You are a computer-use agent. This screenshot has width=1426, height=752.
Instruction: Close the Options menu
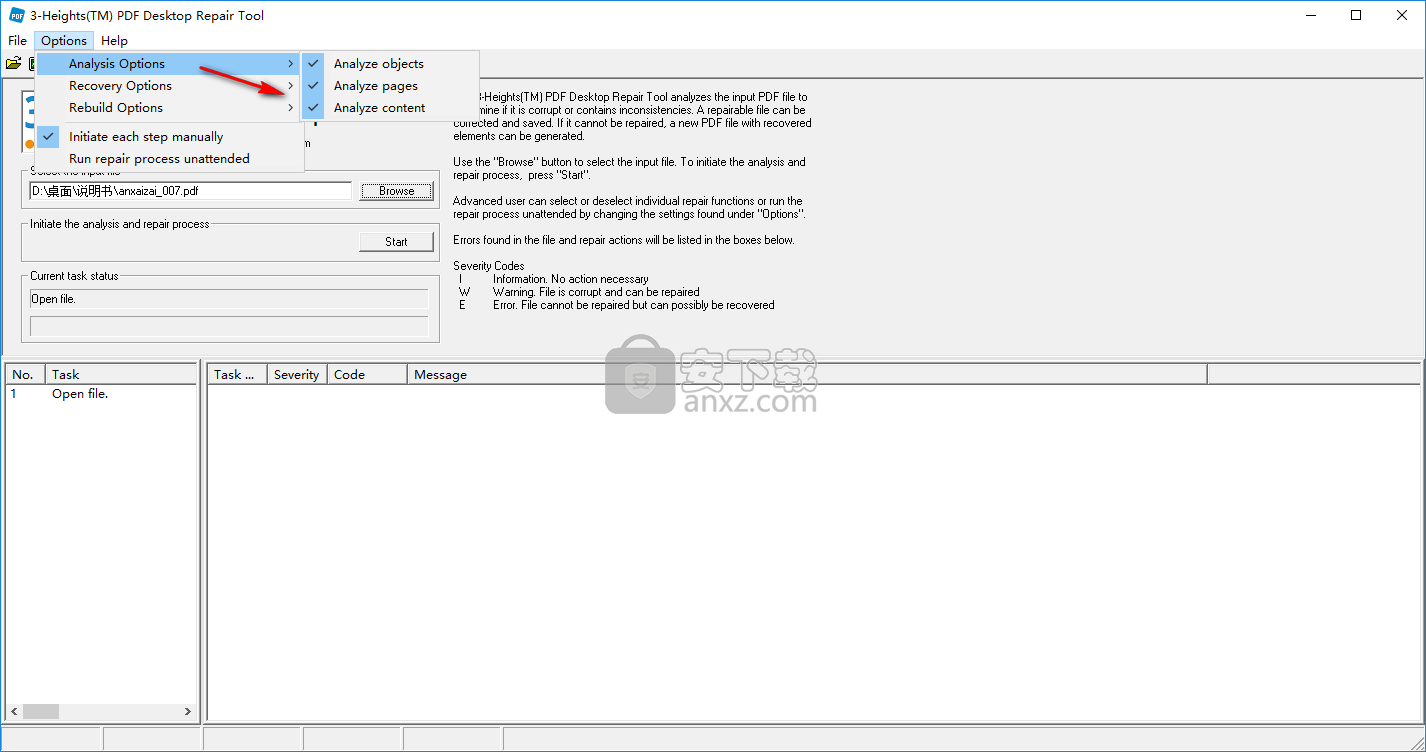(64, 41)
